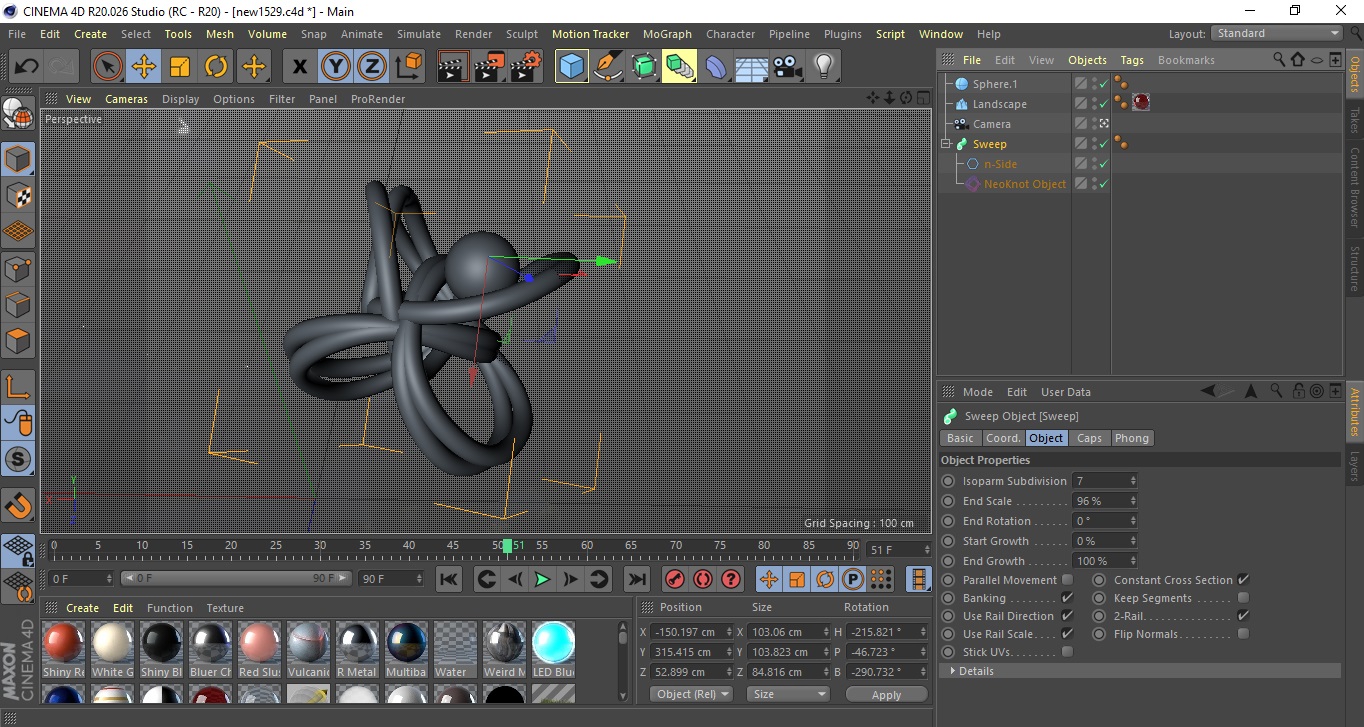Enable the Parallel Movement checkbox
1364x727 pixels.
pos(1067,580)
